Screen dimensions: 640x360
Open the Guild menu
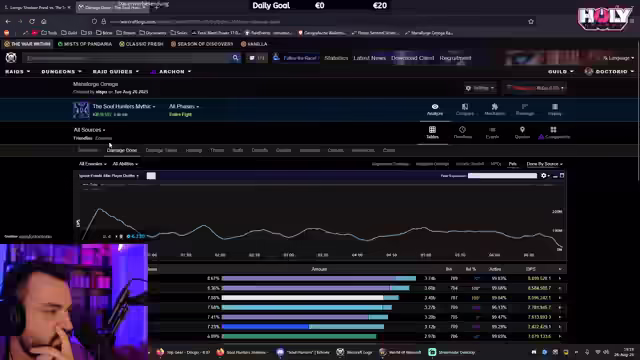[560, 71]
